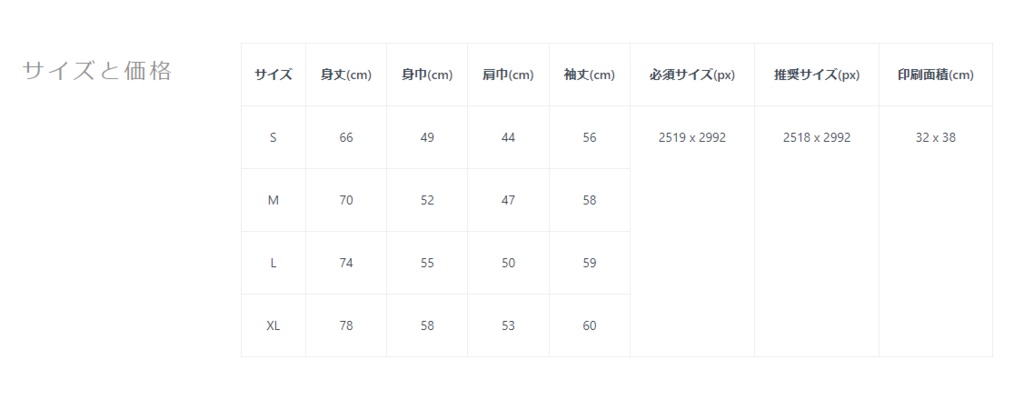Click the L size row label
The width and height of the screenshot is (1024, 400).
tap(273, 263)
